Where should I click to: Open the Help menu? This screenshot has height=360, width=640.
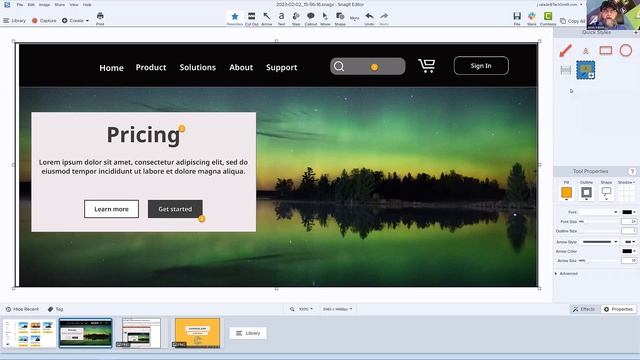point(87,4)
